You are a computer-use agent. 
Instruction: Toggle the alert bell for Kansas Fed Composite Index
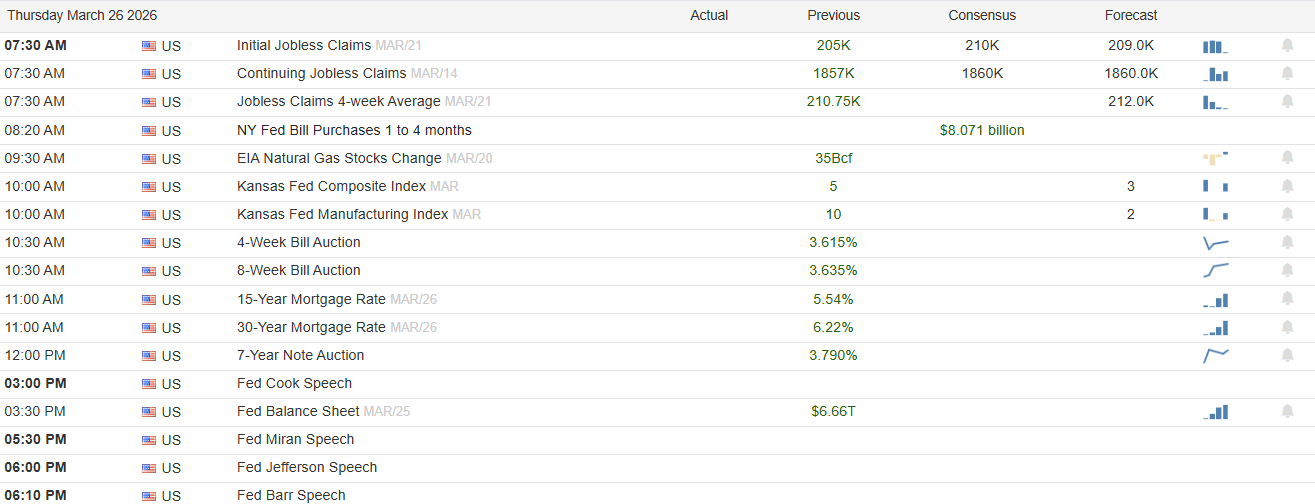click(1287, 186)
